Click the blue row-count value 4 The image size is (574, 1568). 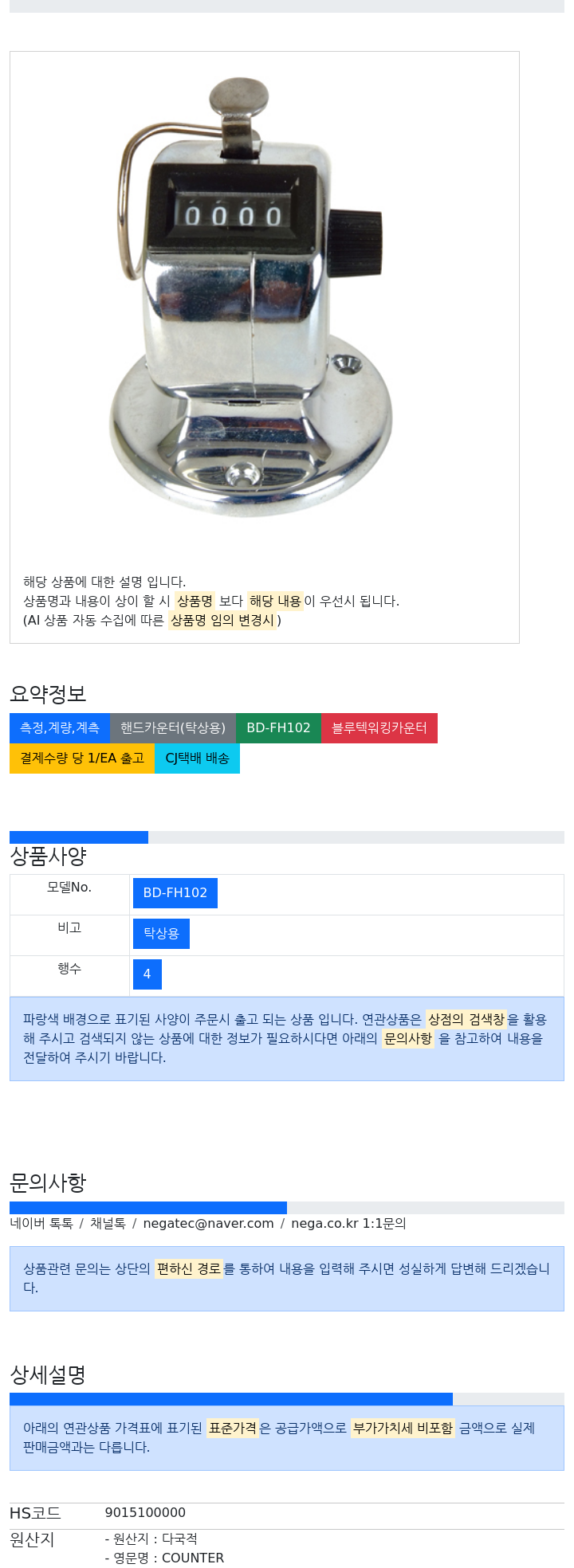pos(147,974)
